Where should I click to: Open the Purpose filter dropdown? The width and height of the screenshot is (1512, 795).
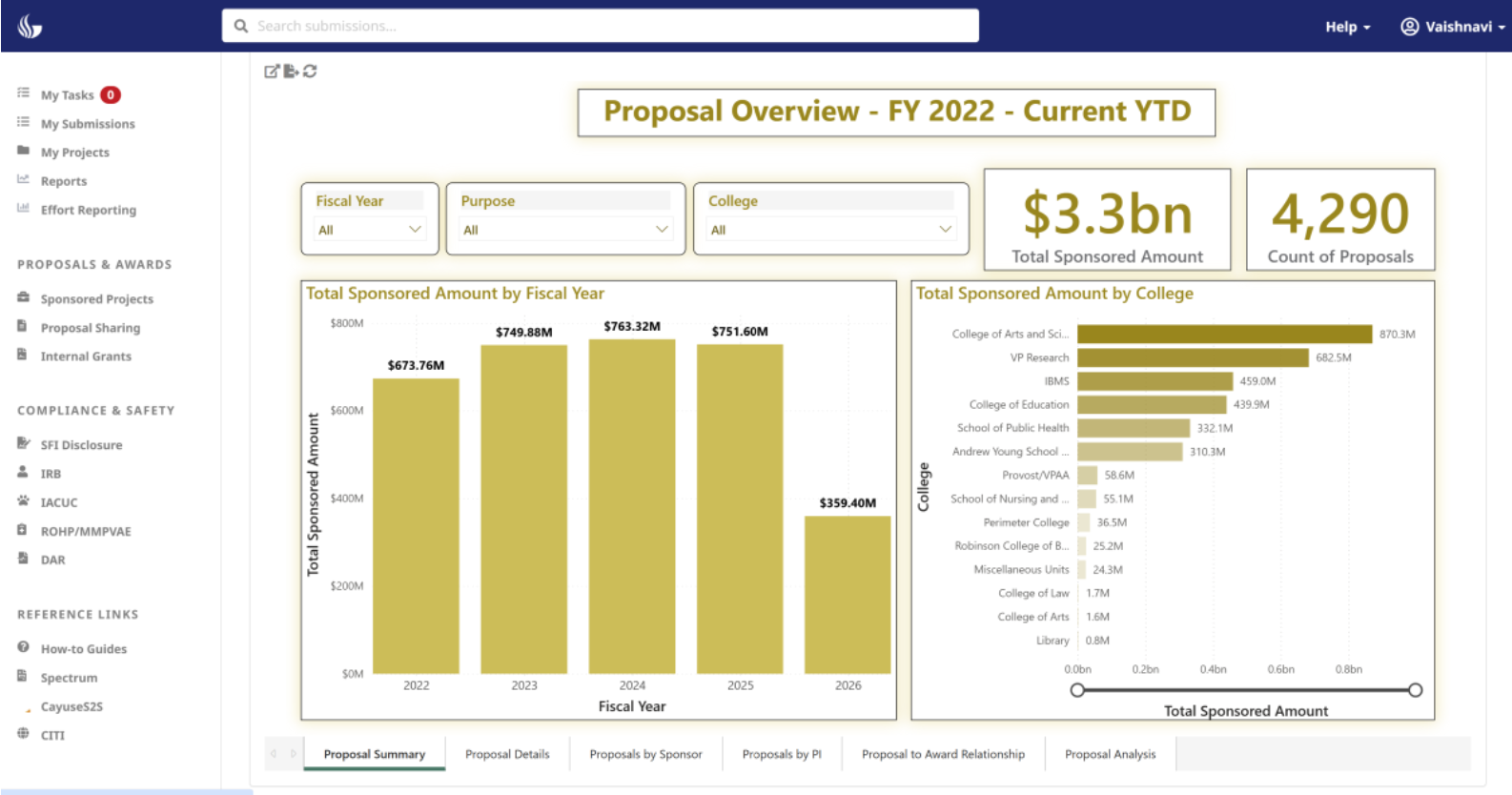565,230
